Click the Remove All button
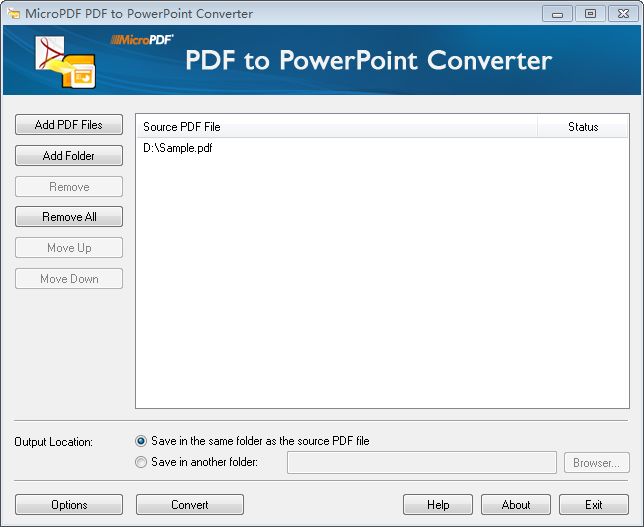Screen dimensions: 644x527 coord(69,216)
